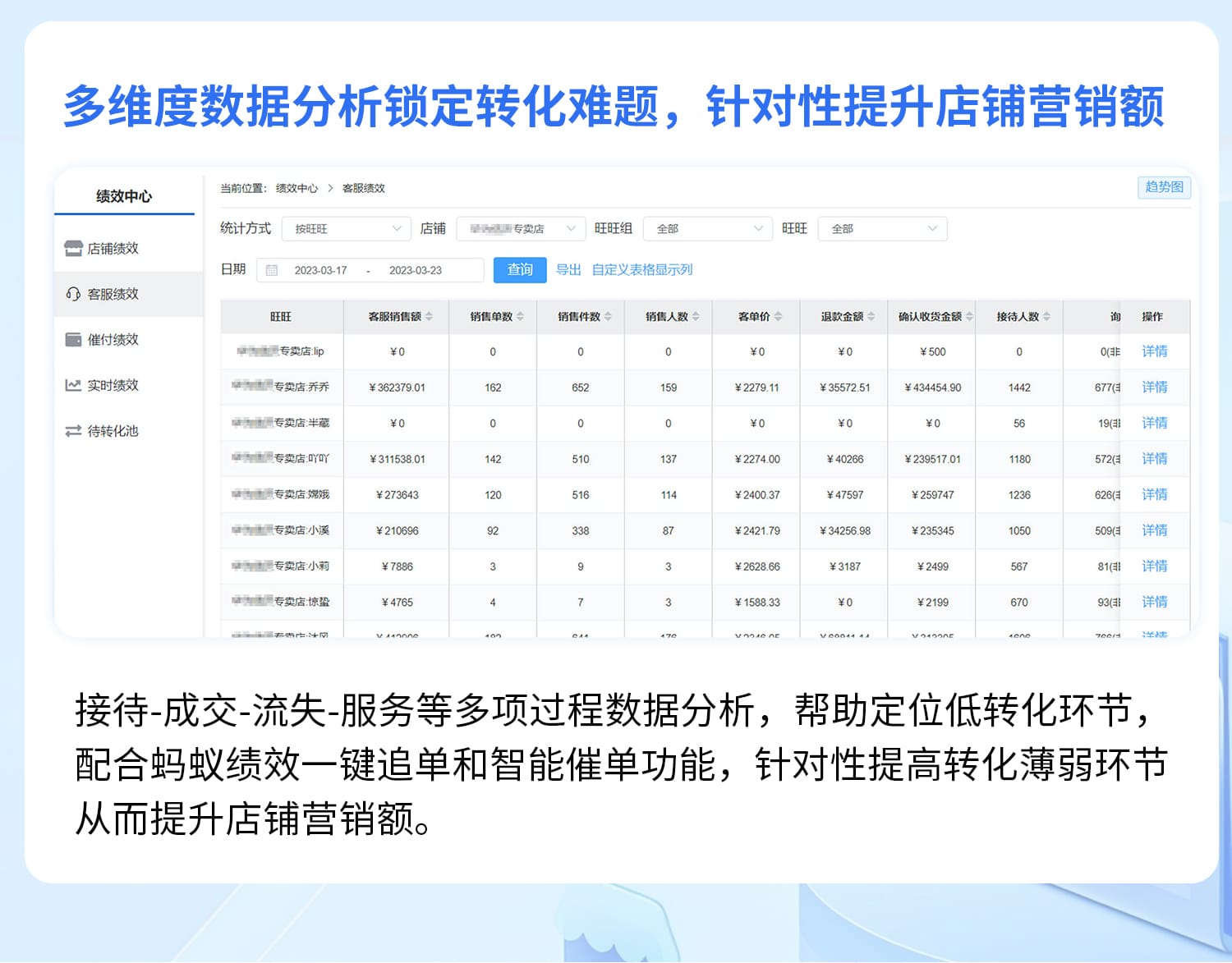Click the 查询 query button

tap(519, 269)
